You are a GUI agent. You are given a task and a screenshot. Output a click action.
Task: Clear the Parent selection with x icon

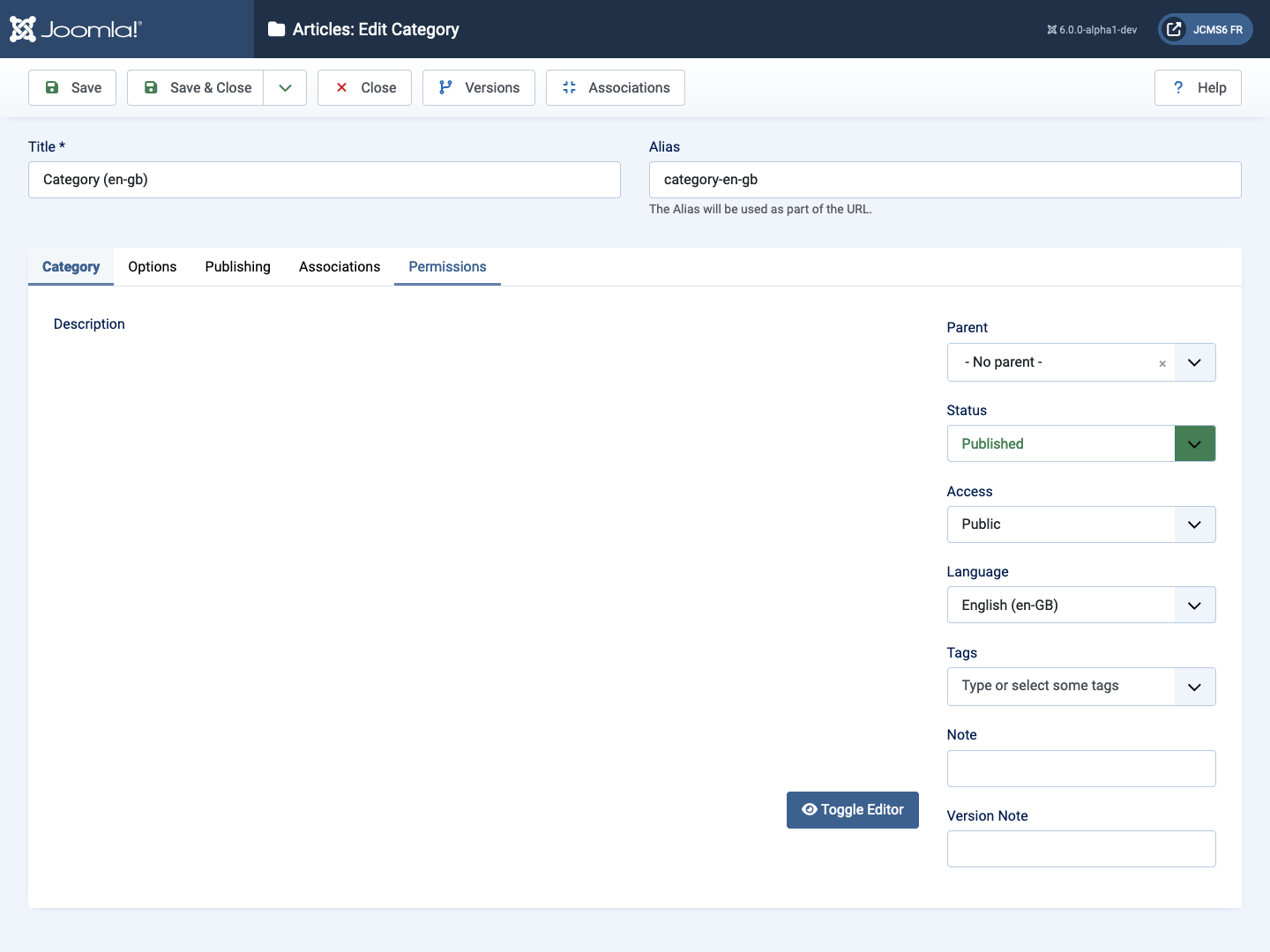pos(1162,363)
